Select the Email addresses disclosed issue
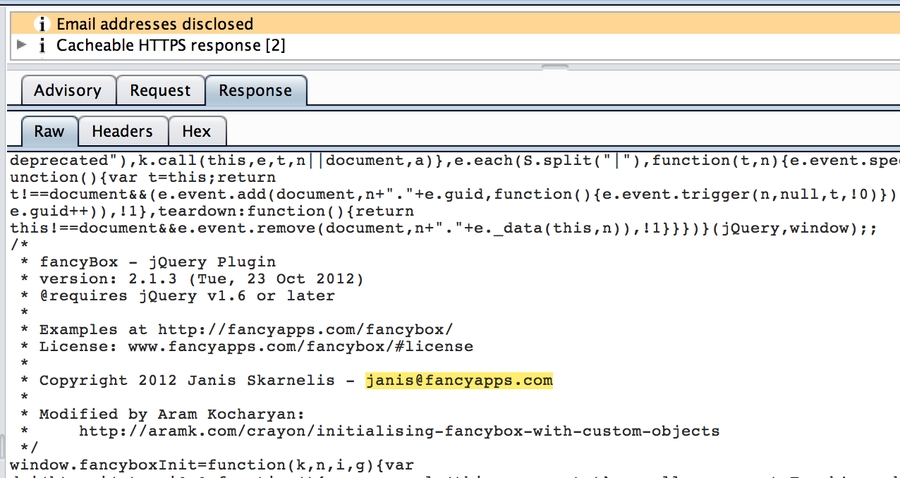 pos(155,24)
